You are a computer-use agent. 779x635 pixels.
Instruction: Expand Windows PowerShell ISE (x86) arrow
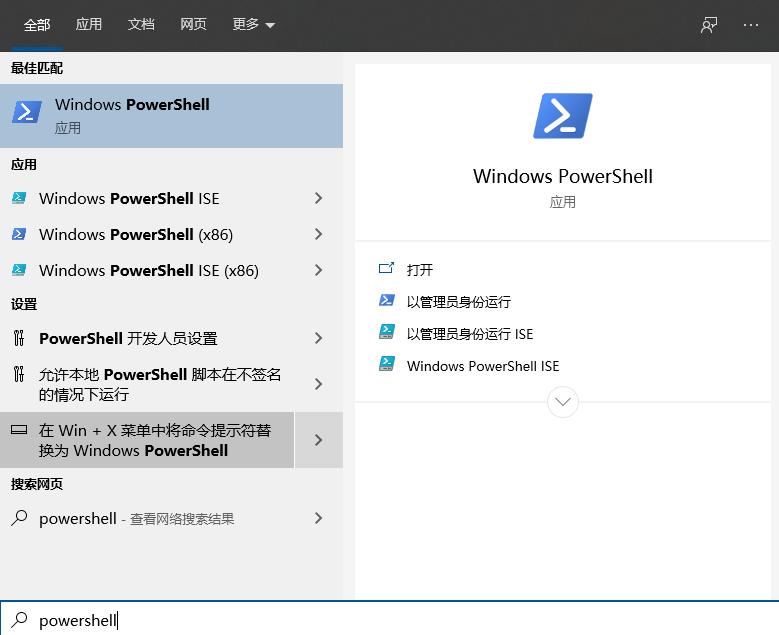pos(318,270)
